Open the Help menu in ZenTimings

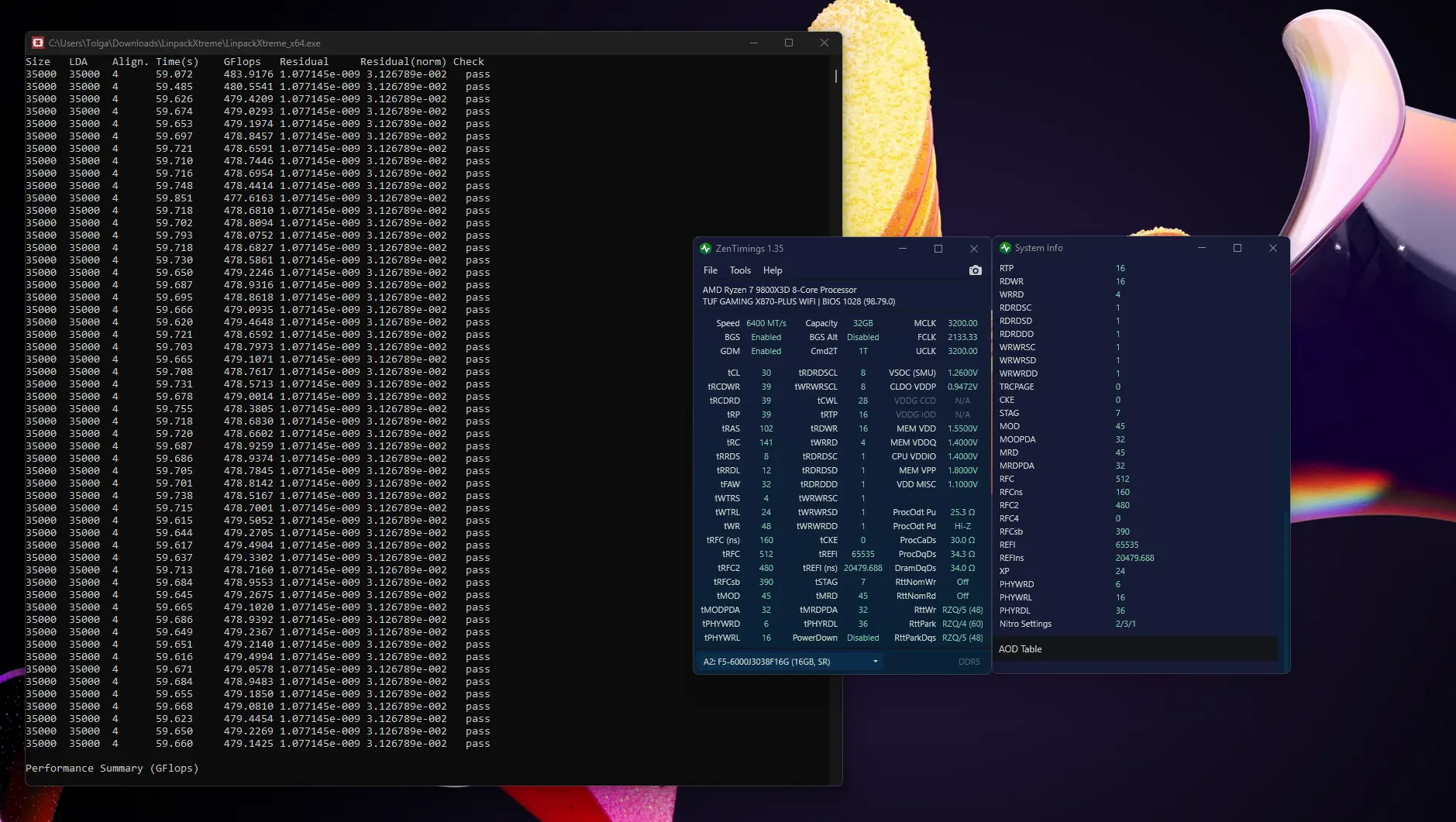click(773, 270)
